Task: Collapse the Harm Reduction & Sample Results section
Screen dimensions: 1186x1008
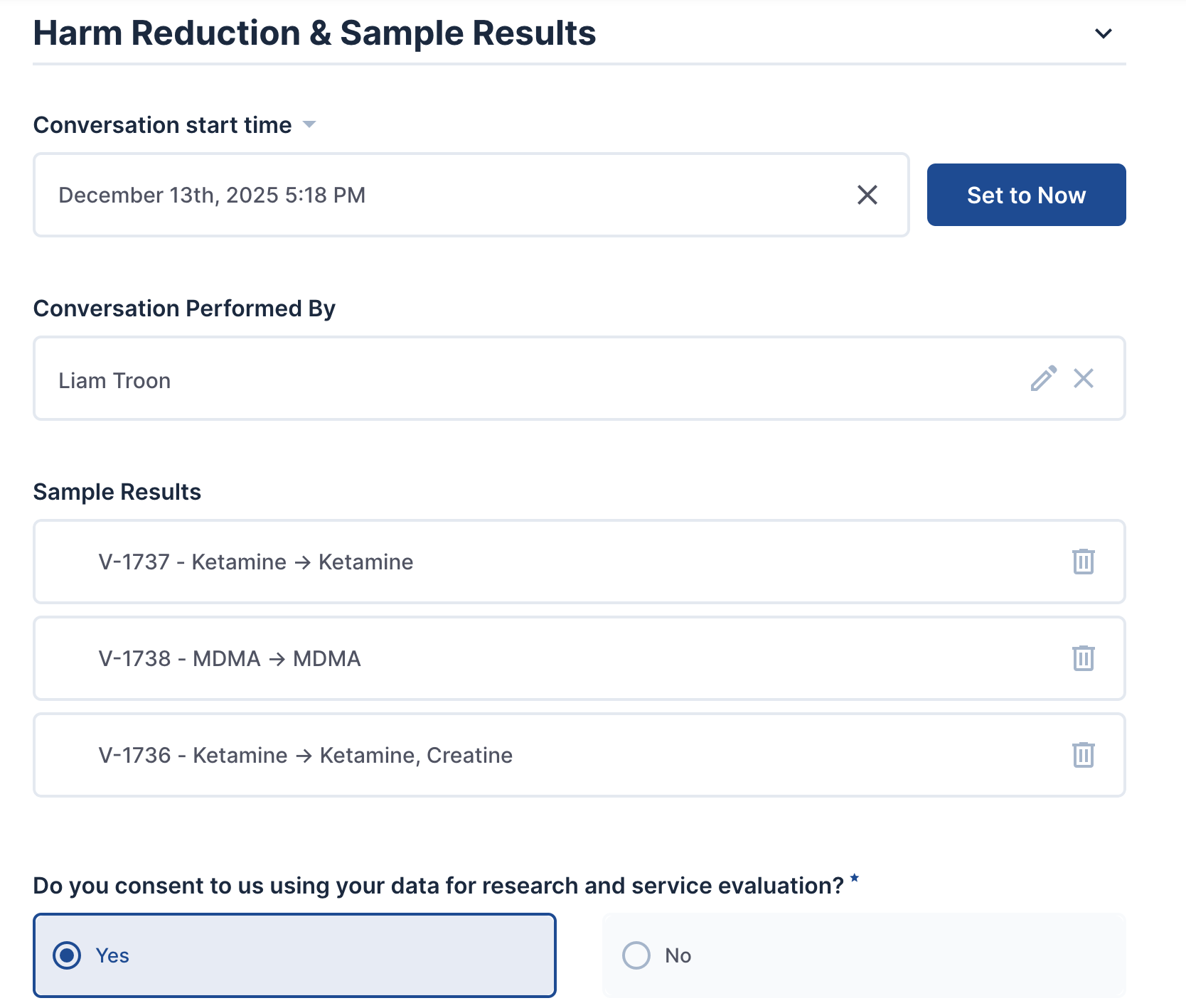Action: click(1103, 33)
